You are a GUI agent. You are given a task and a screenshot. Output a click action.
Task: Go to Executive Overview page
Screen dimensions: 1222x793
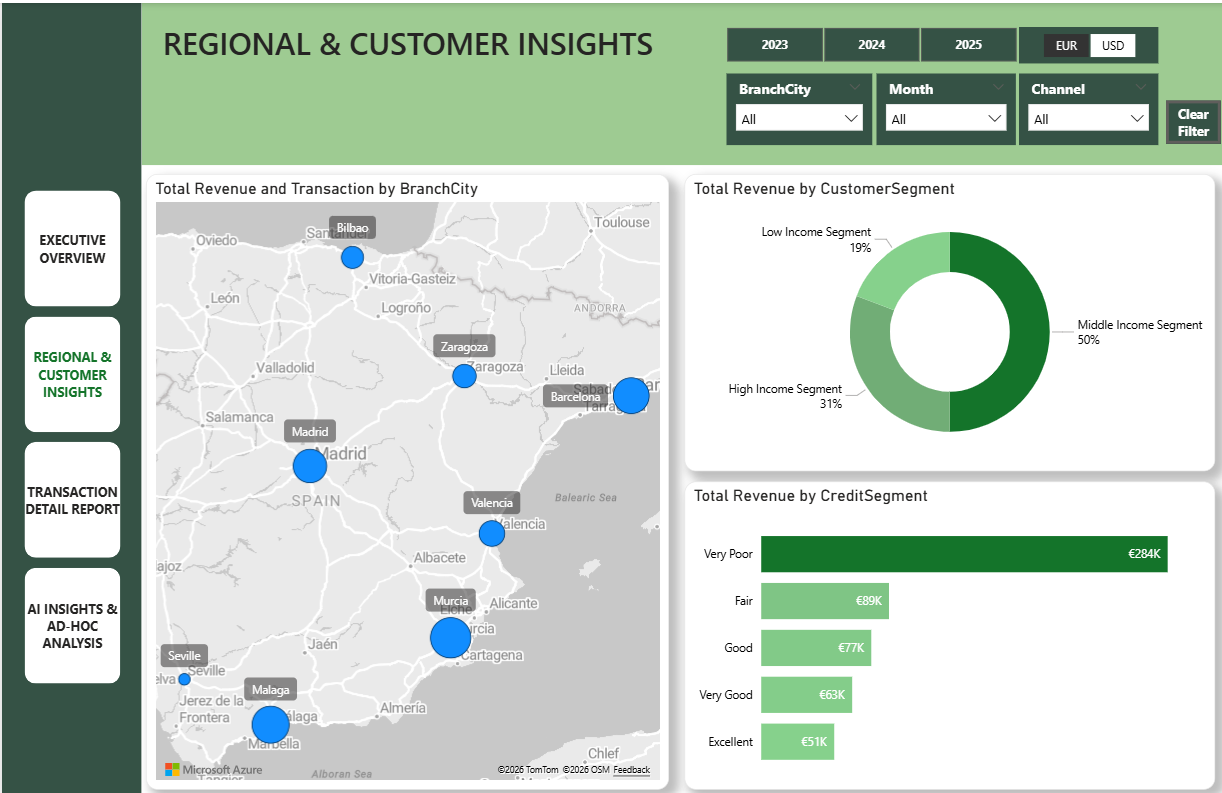point(72,249)
